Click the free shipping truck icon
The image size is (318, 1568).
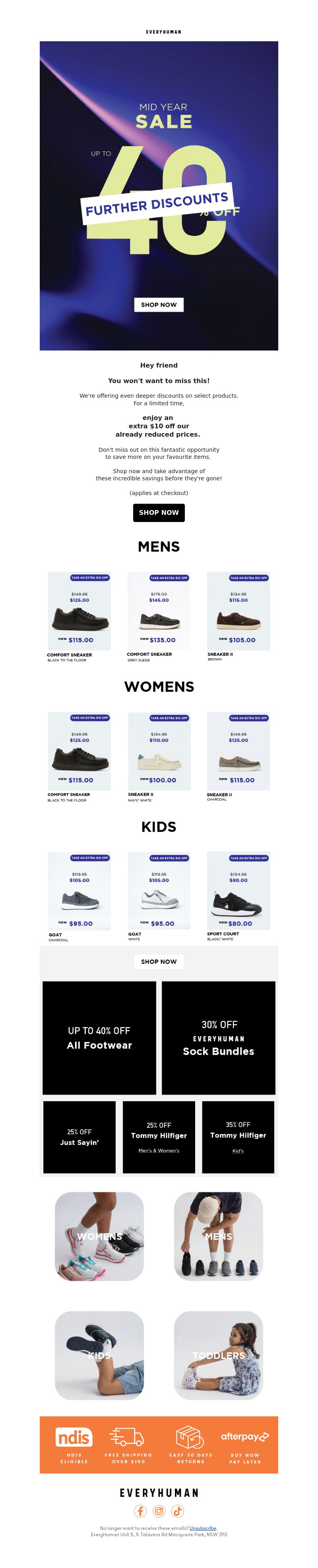pos(127,1437)
